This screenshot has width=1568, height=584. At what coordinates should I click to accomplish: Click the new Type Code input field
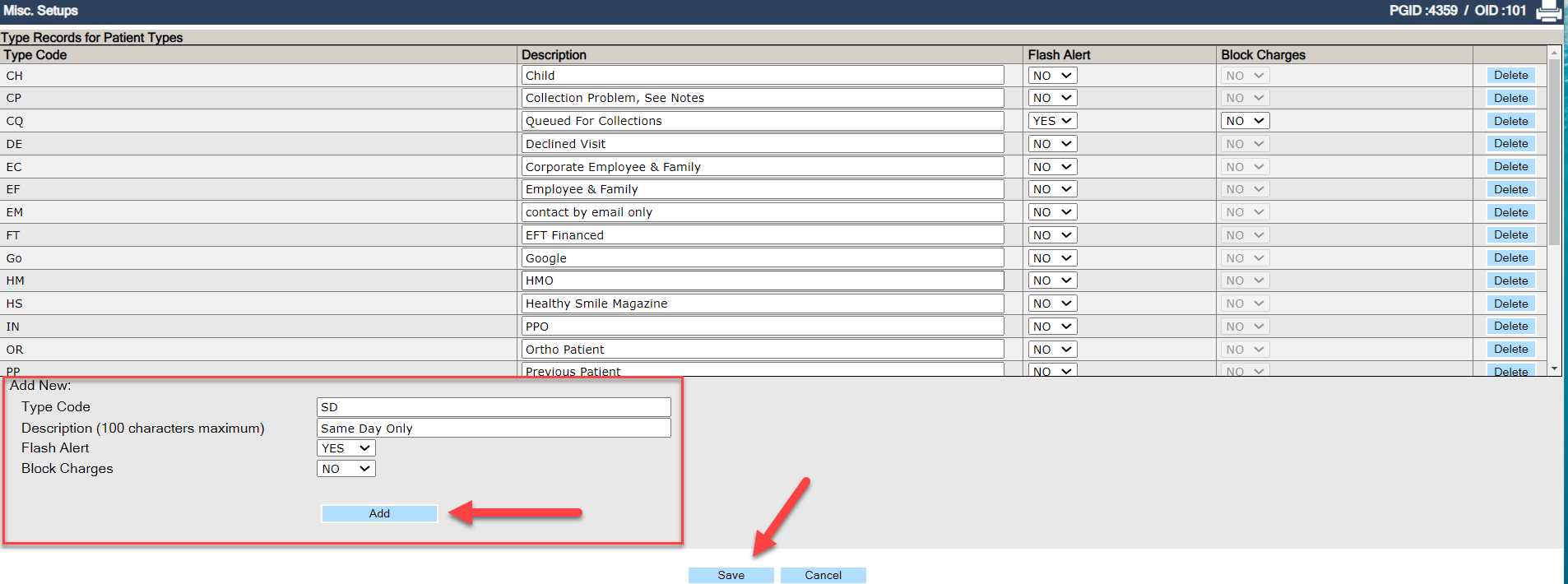(494, 407)
